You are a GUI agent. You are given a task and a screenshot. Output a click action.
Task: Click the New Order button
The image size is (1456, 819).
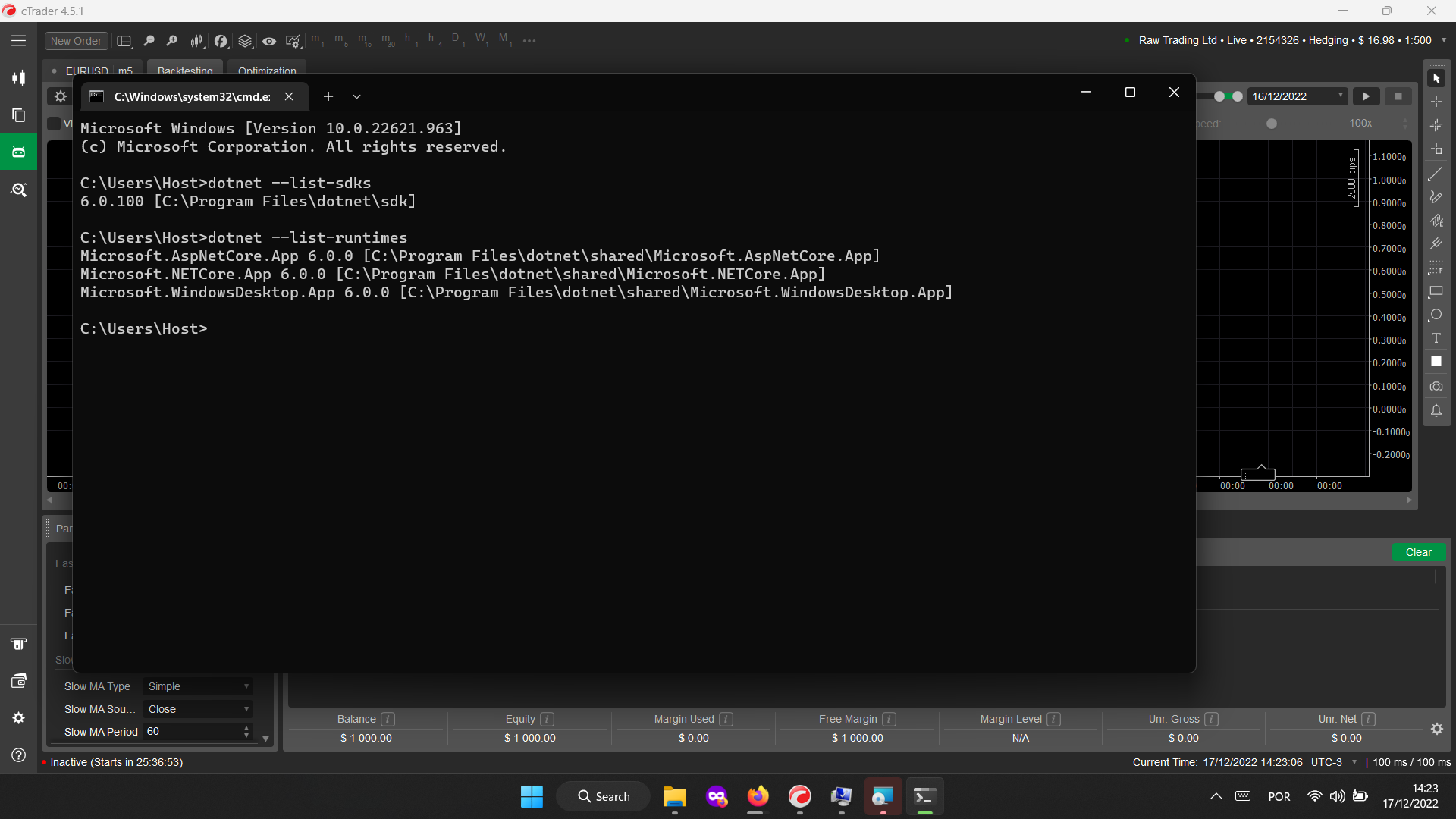pos(76,41)
